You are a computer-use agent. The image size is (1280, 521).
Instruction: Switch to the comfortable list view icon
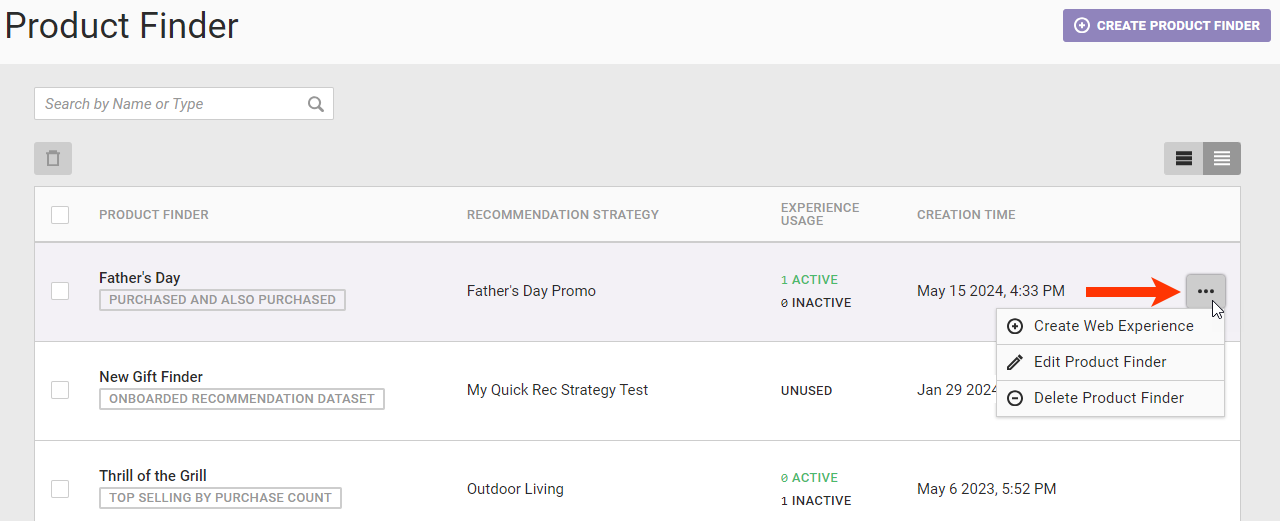click(x=1184, y=159)
